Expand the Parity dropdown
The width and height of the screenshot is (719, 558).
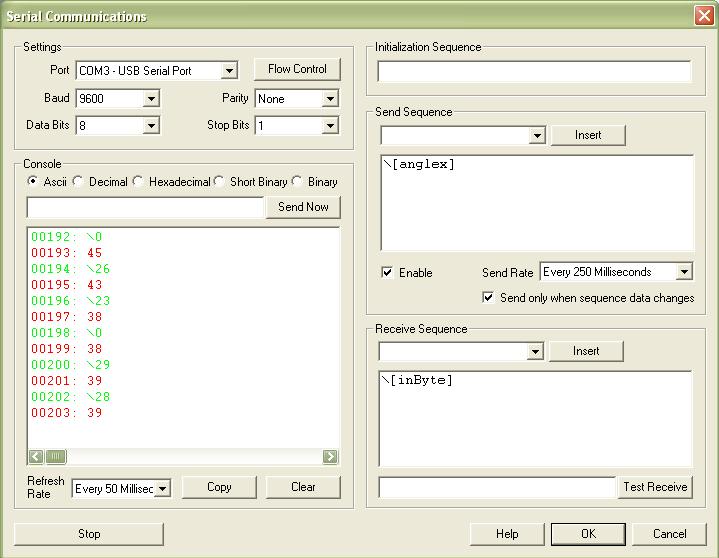[330, 99]
